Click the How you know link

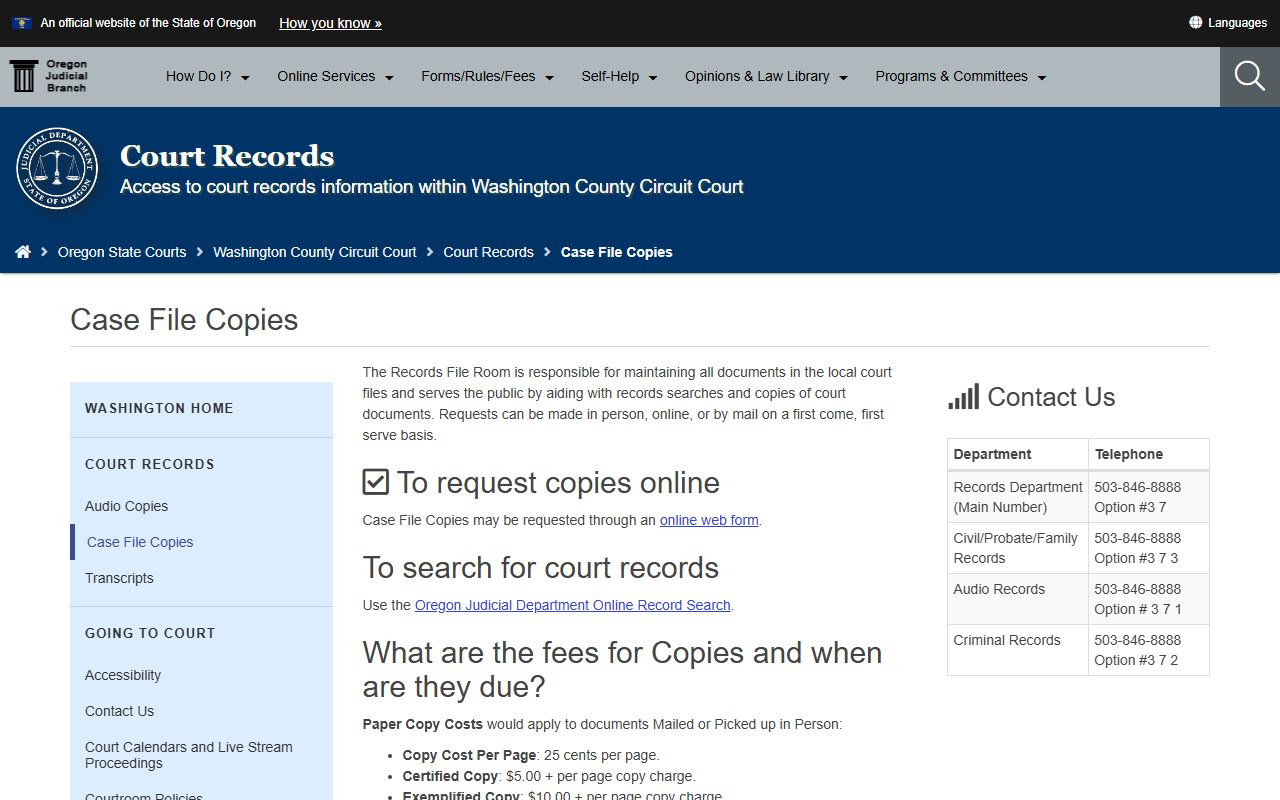tap(330, 23)
